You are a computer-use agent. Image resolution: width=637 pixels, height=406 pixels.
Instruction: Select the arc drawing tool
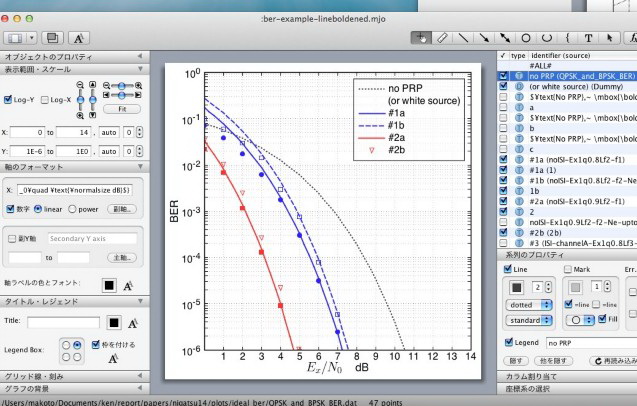point(547,38)
